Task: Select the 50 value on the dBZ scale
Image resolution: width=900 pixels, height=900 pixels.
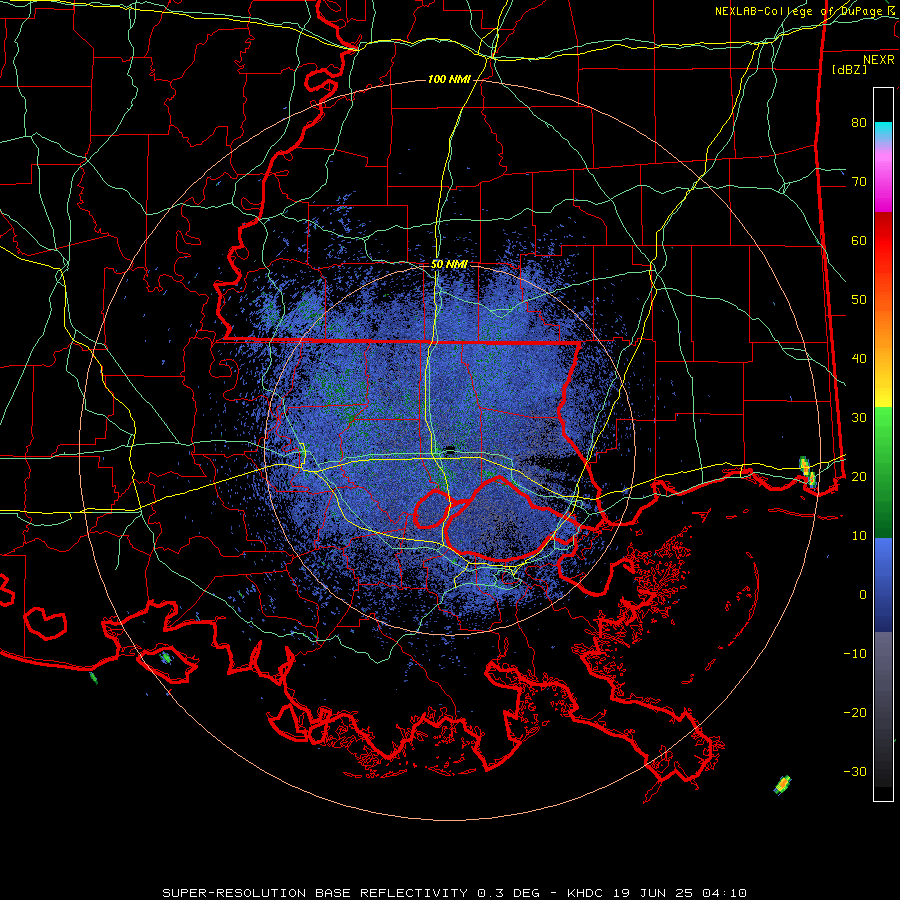Action: coord(859,300)
